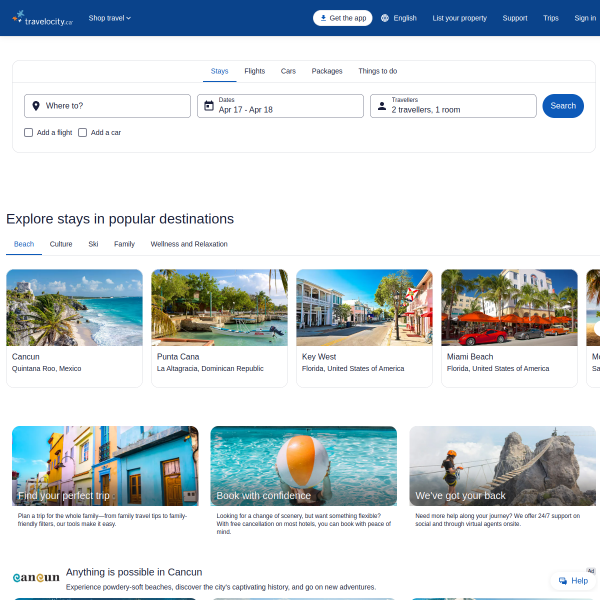The height and width of the screenshot is (600, 600).
Task: Open the Cancun destination photo
Action: (74, 308)
